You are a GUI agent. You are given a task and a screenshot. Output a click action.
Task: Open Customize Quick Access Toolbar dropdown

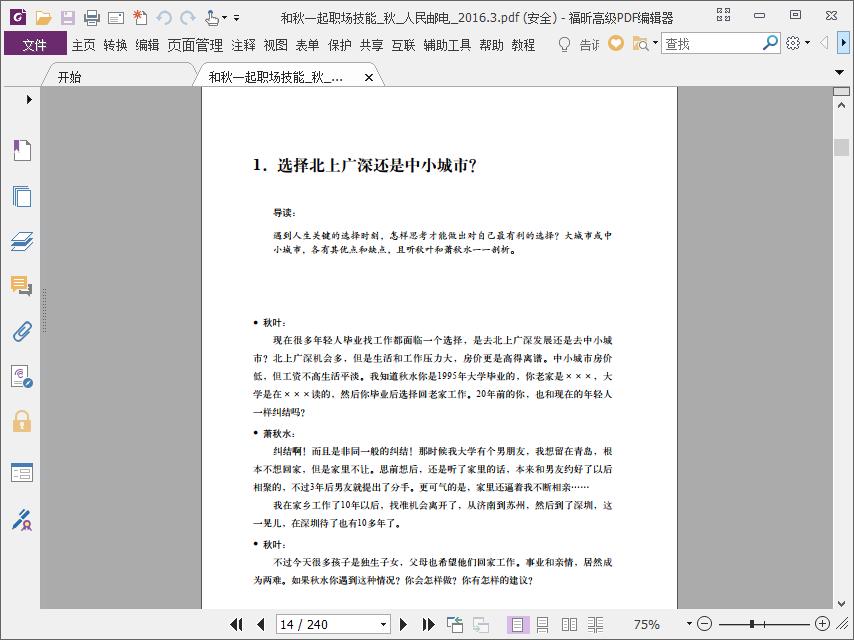coord(236,18)
